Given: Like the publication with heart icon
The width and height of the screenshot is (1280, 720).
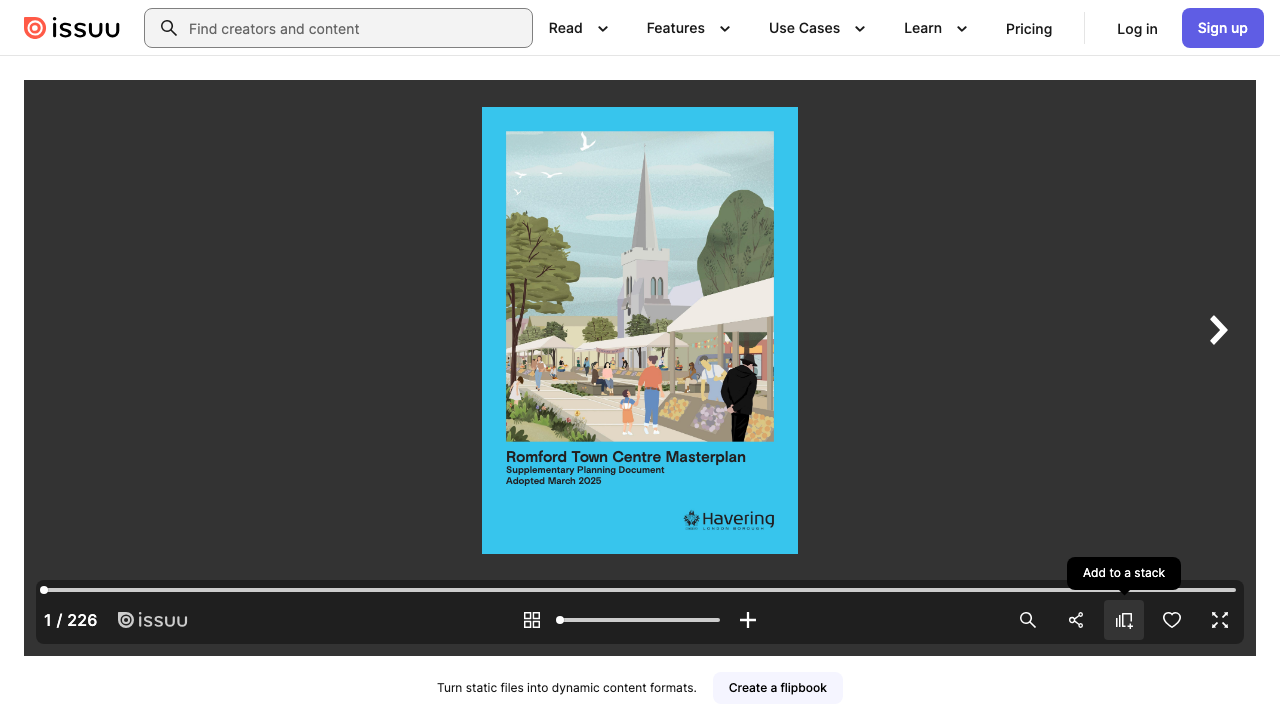Looking at the screenshot, I should point(1172,620).
